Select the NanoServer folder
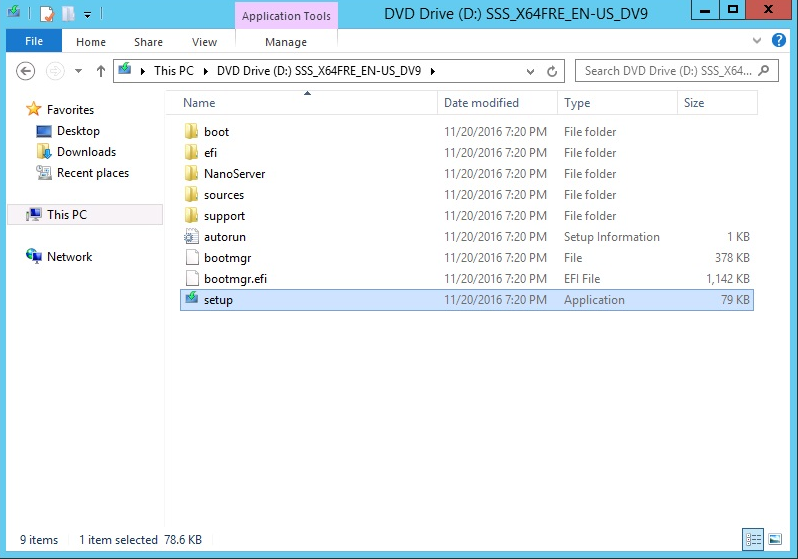 coord(234,174)
